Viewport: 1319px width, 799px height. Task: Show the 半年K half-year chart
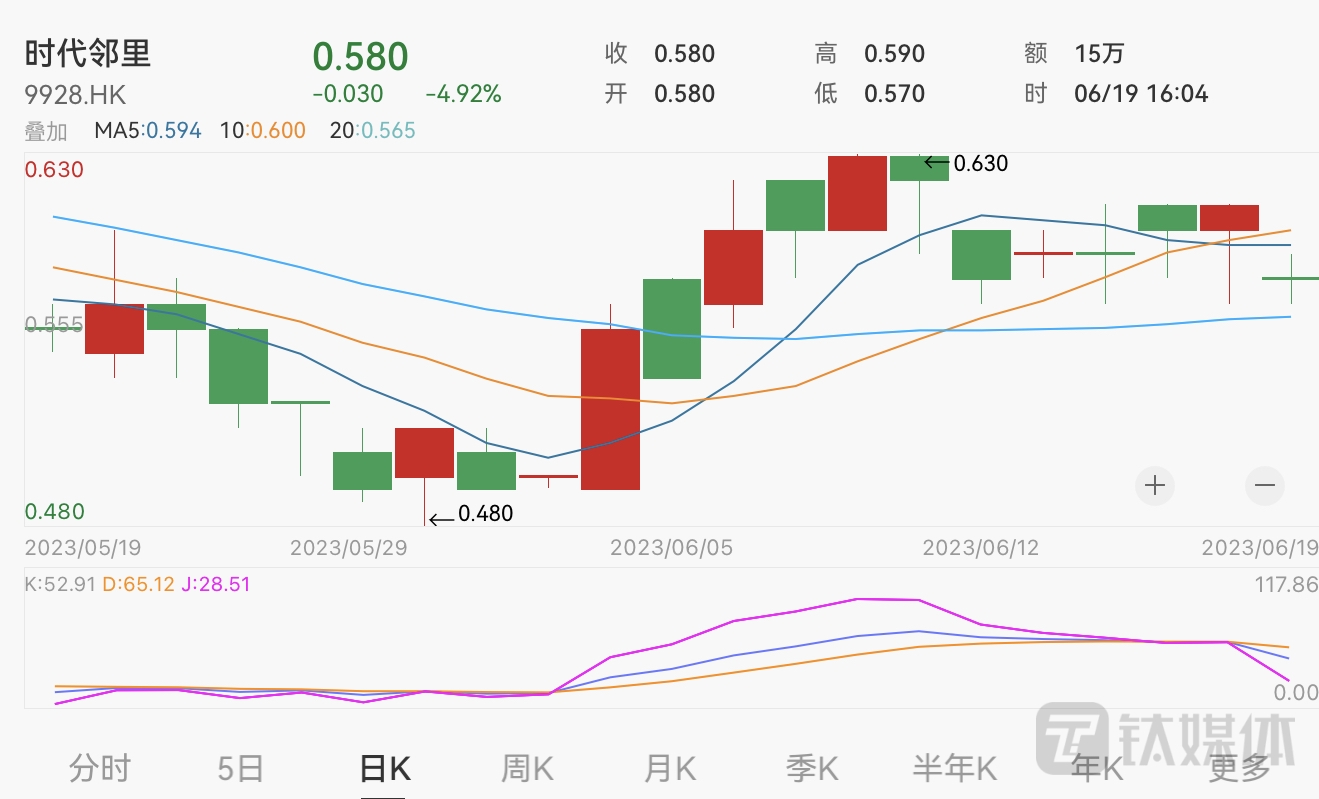pos(955,768)
